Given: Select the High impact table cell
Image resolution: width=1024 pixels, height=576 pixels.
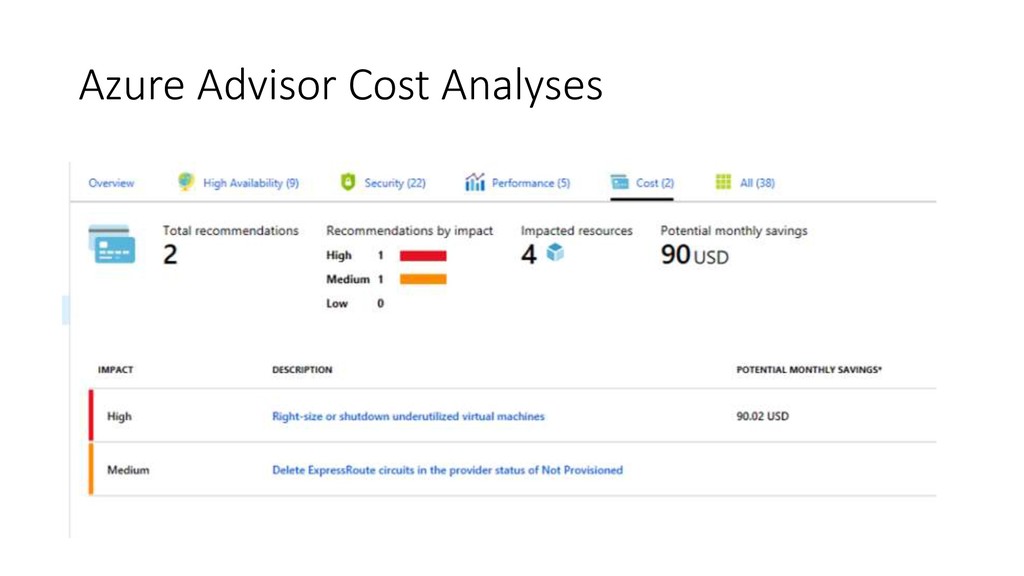Looking at the screenshot, I should coord(119,416).
